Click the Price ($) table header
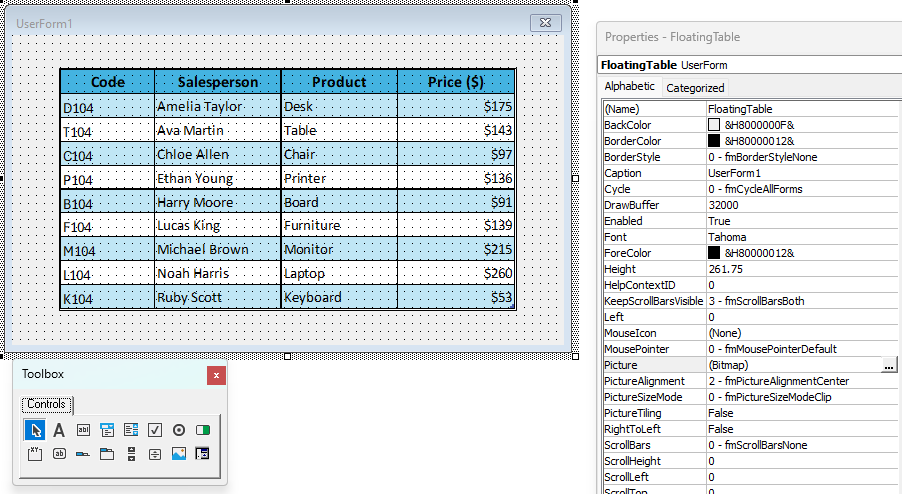 (456, 82)
